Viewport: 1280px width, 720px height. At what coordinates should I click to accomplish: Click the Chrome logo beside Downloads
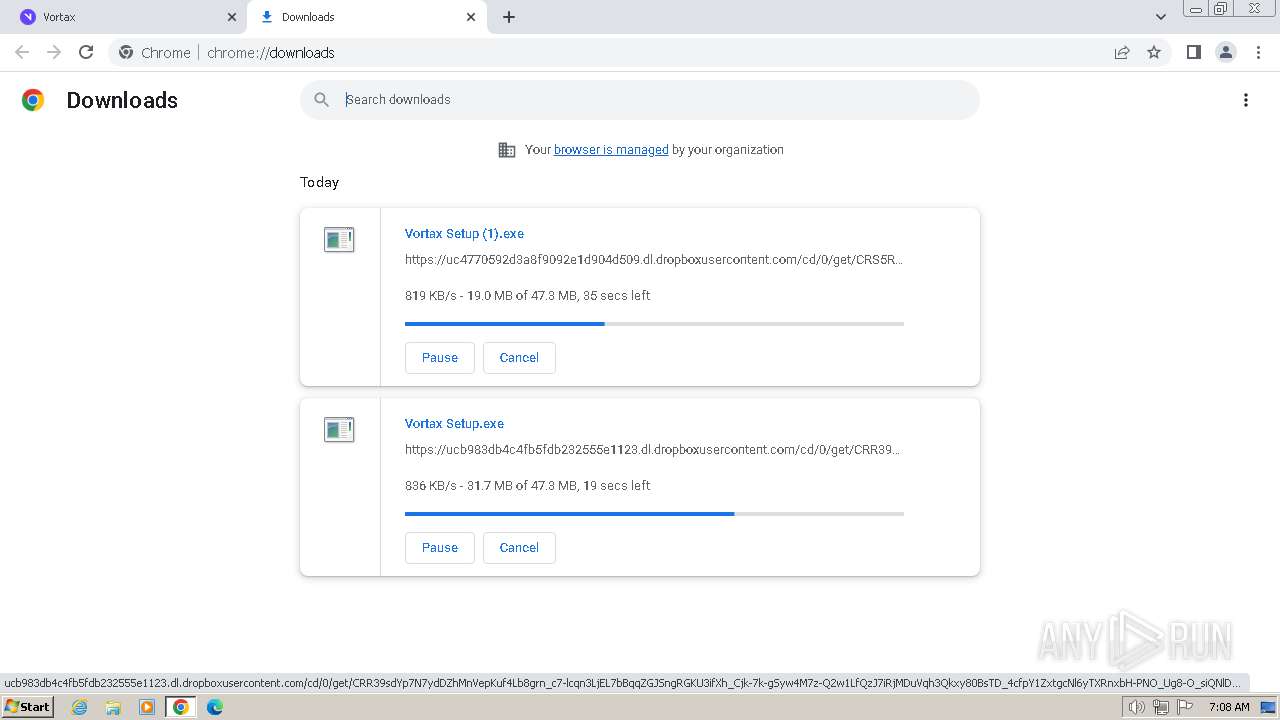pyautogui.click(x=33, y=100)
